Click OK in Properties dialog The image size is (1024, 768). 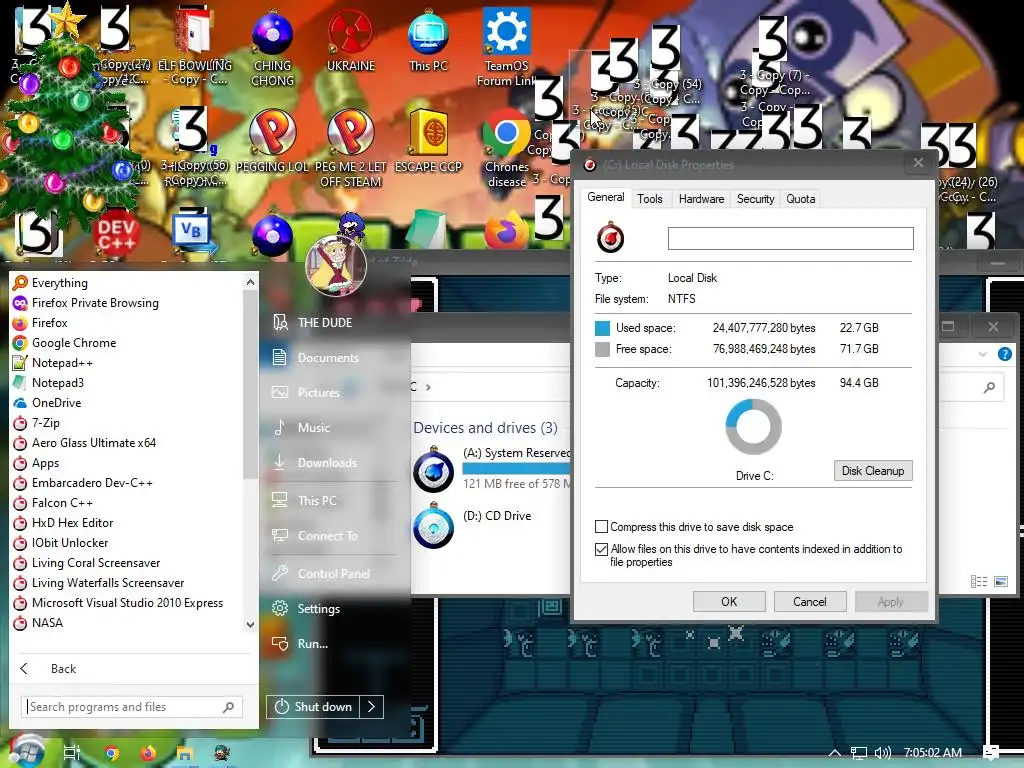click(x=729, y=601)
